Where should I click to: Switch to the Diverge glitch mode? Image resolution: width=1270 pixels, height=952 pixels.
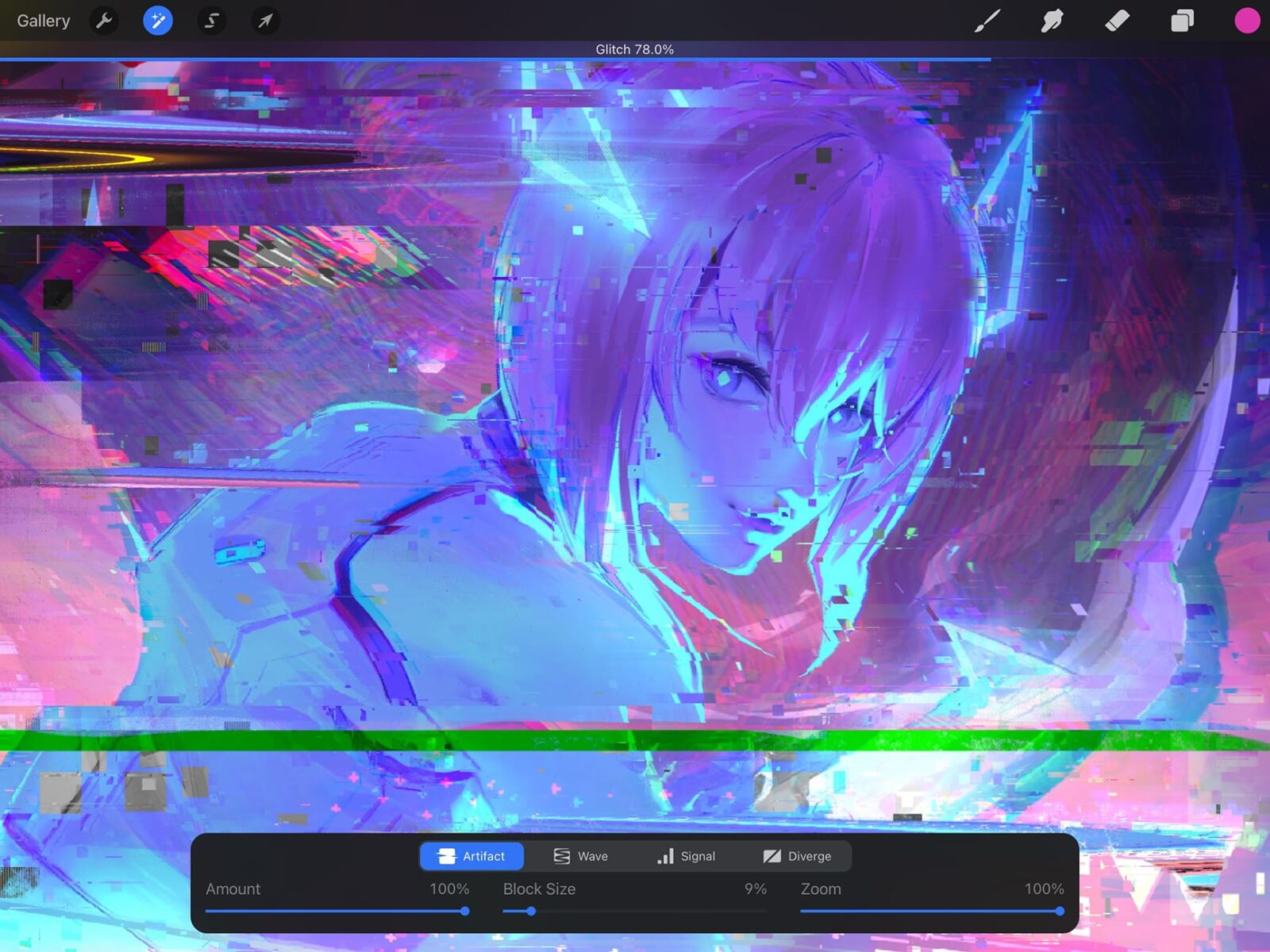click(x=797, y=856)
